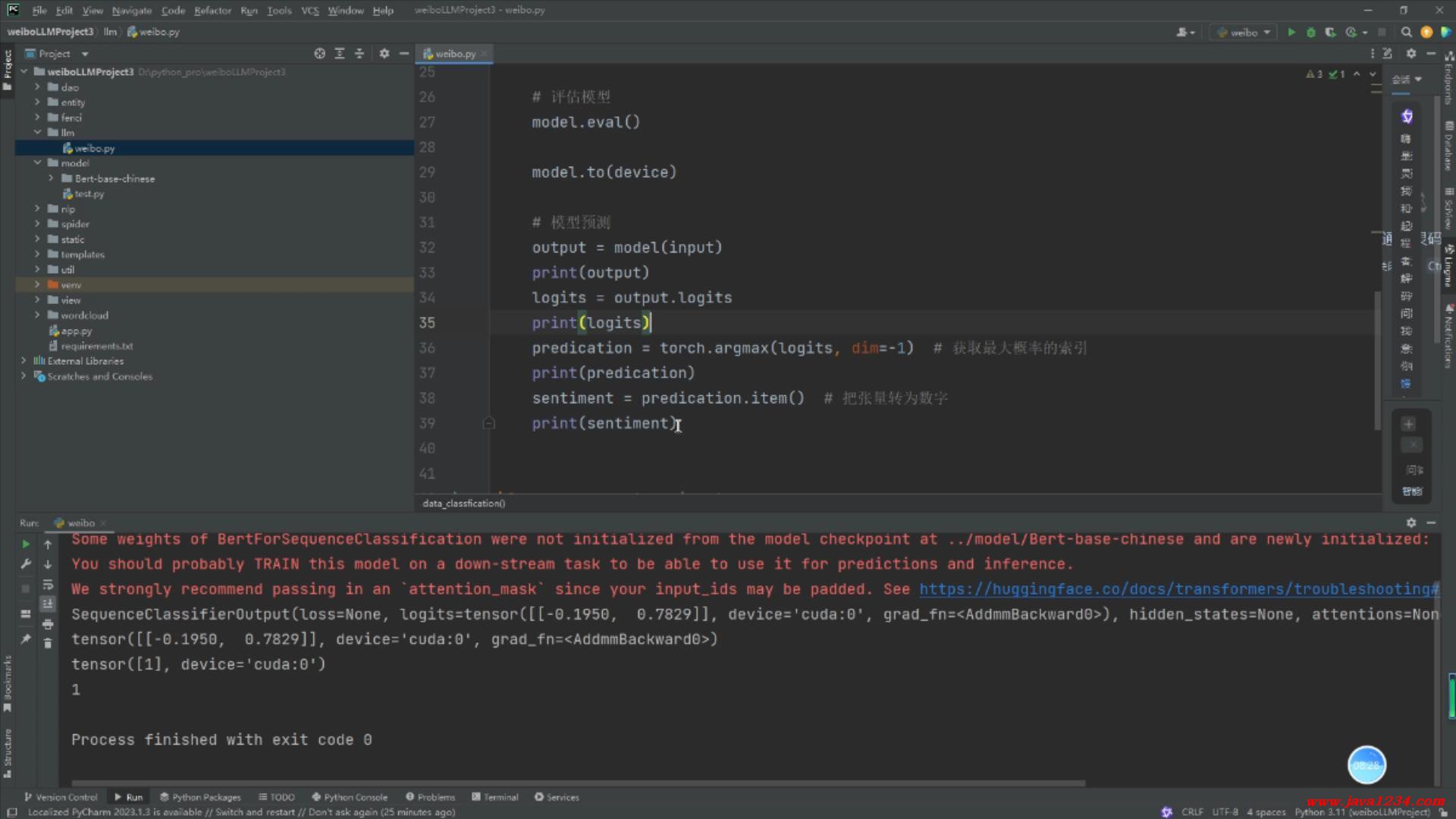Viewport: 1456px width, 819px height.
Task: Open the Refactor menu
Action: point(212,11)
